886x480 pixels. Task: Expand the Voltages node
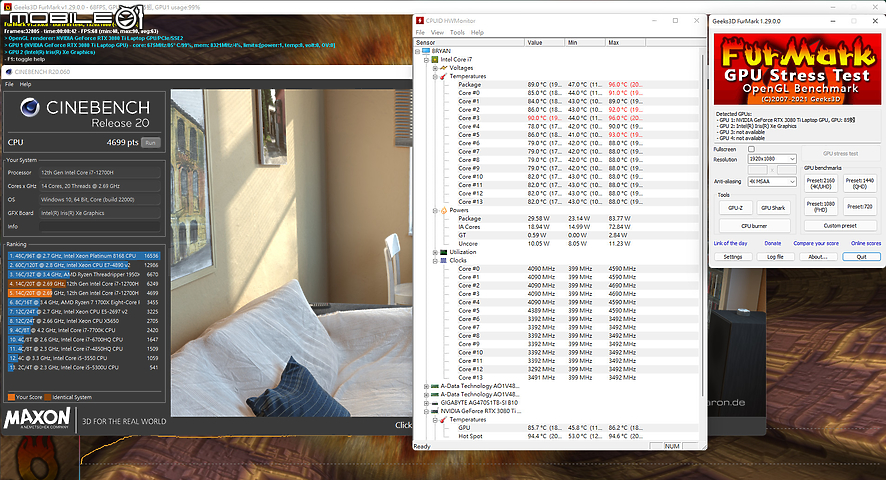(435, 68)
